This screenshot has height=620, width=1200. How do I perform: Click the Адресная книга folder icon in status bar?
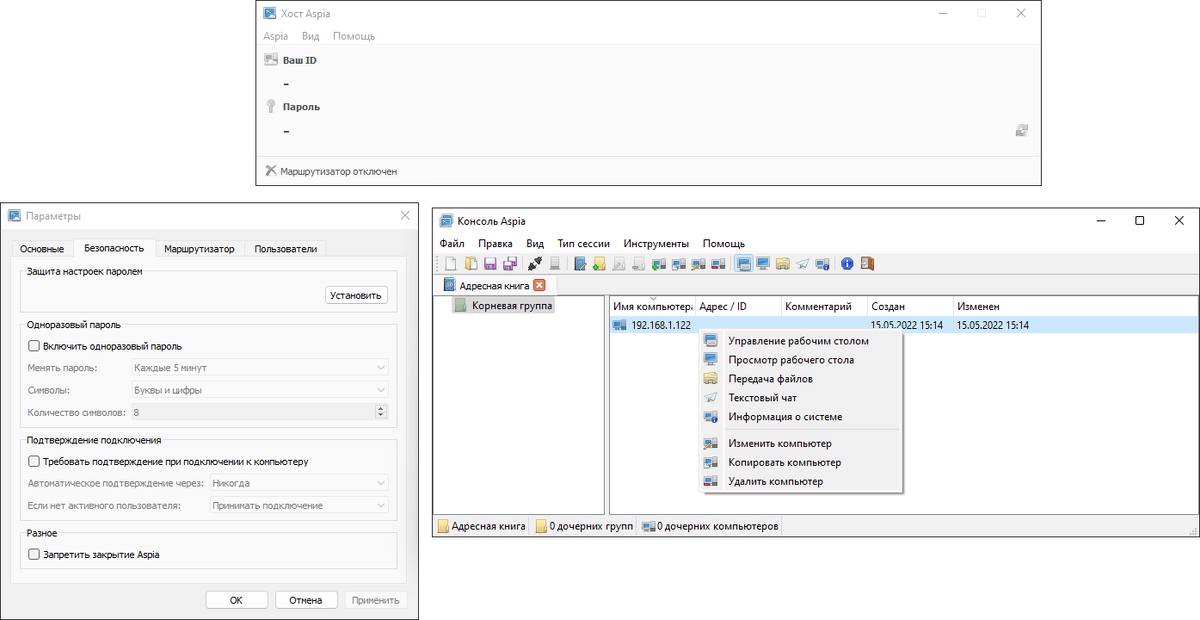point(442,525)
